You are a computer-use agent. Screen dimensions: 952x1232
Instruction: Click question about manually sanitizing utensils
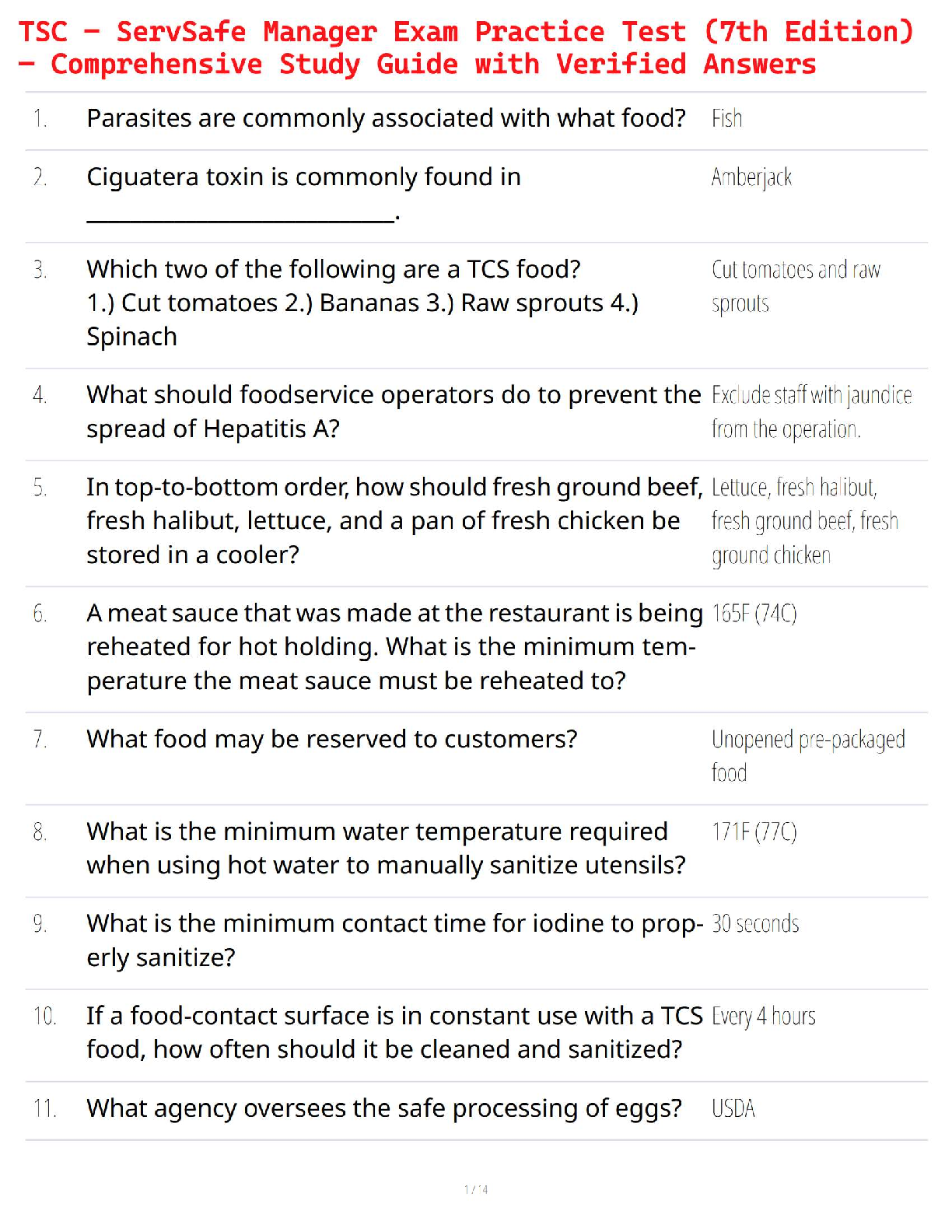point(386,848)
